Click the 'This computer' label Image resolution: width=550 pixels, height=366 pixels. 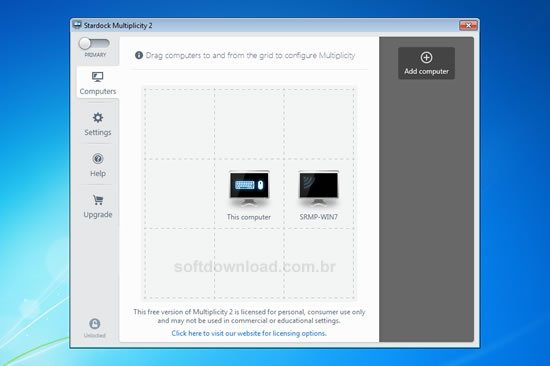click(x=249, y=217)
